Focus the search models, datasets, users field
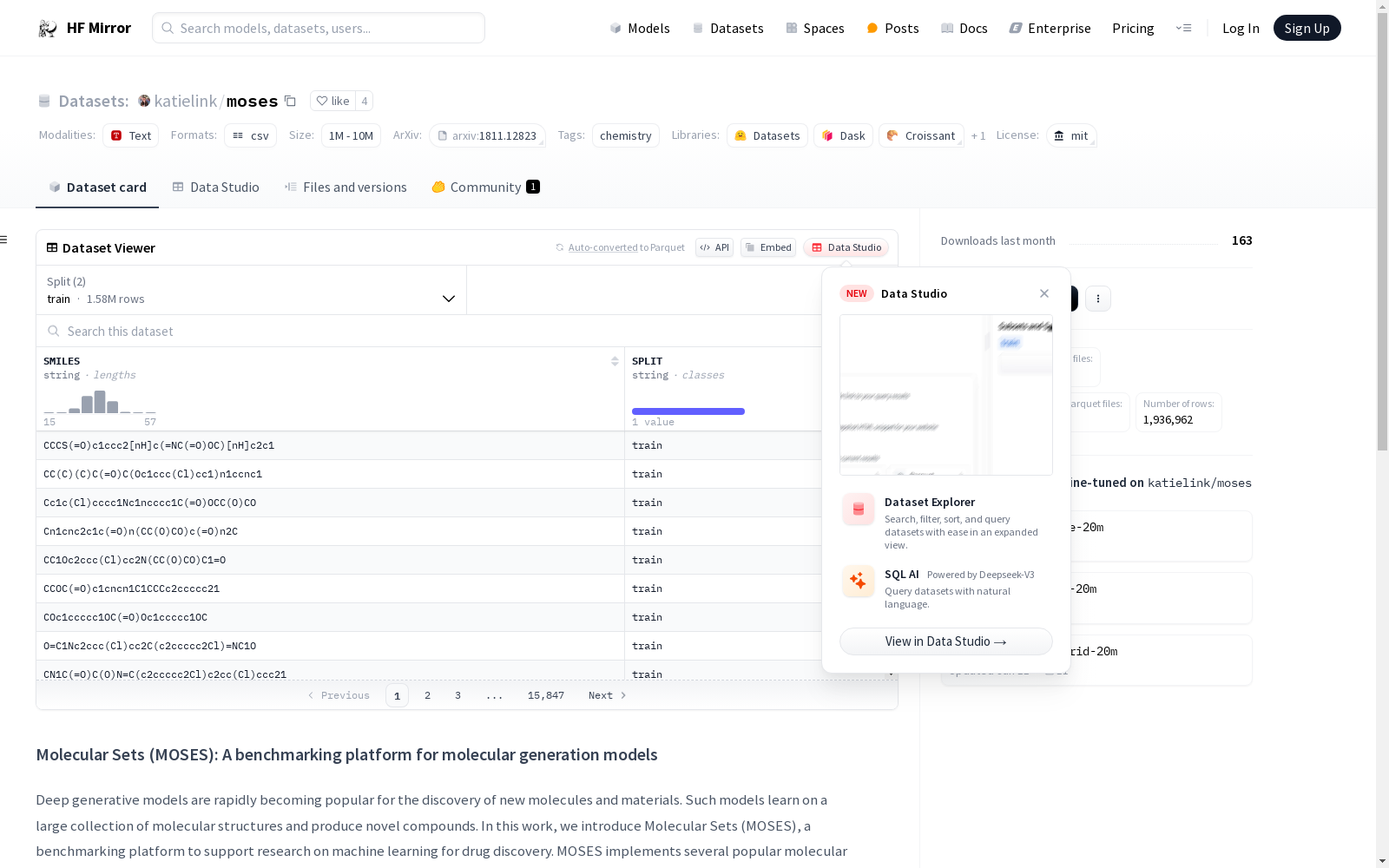Screen dimensions: 1389x868 point(319,28)
